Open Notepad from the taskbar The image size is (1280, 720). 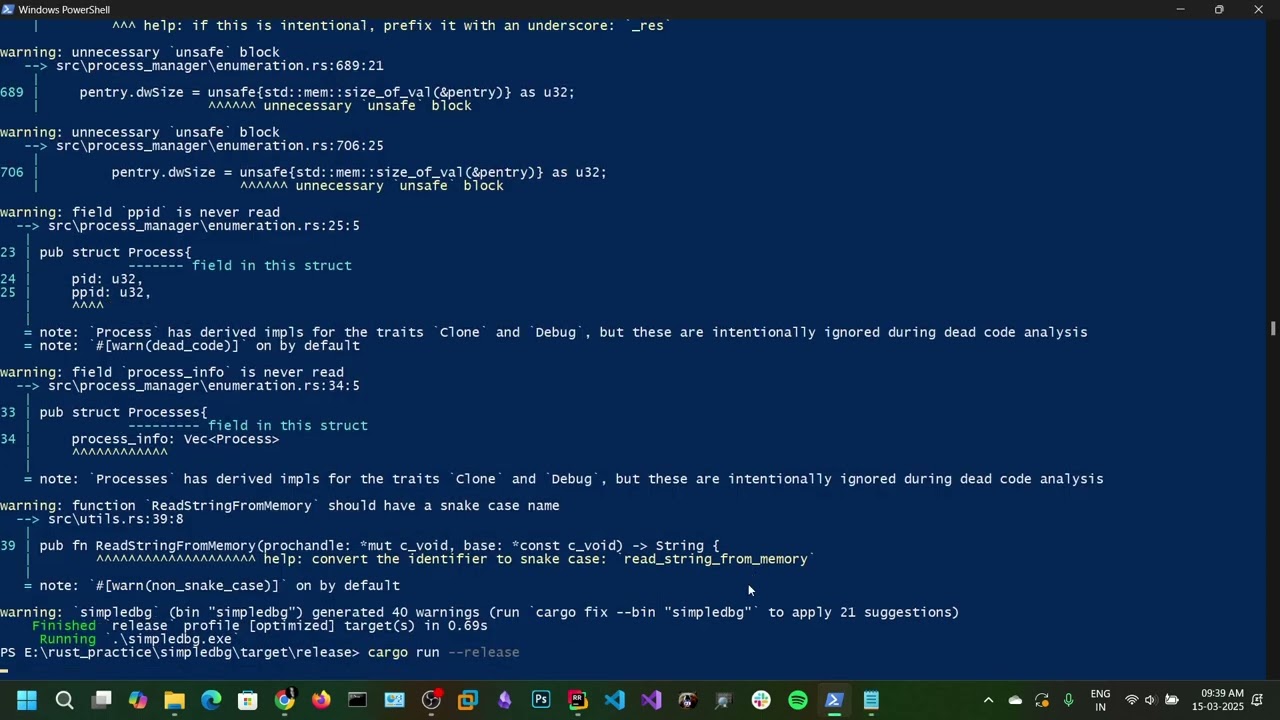tap(871, 700)
